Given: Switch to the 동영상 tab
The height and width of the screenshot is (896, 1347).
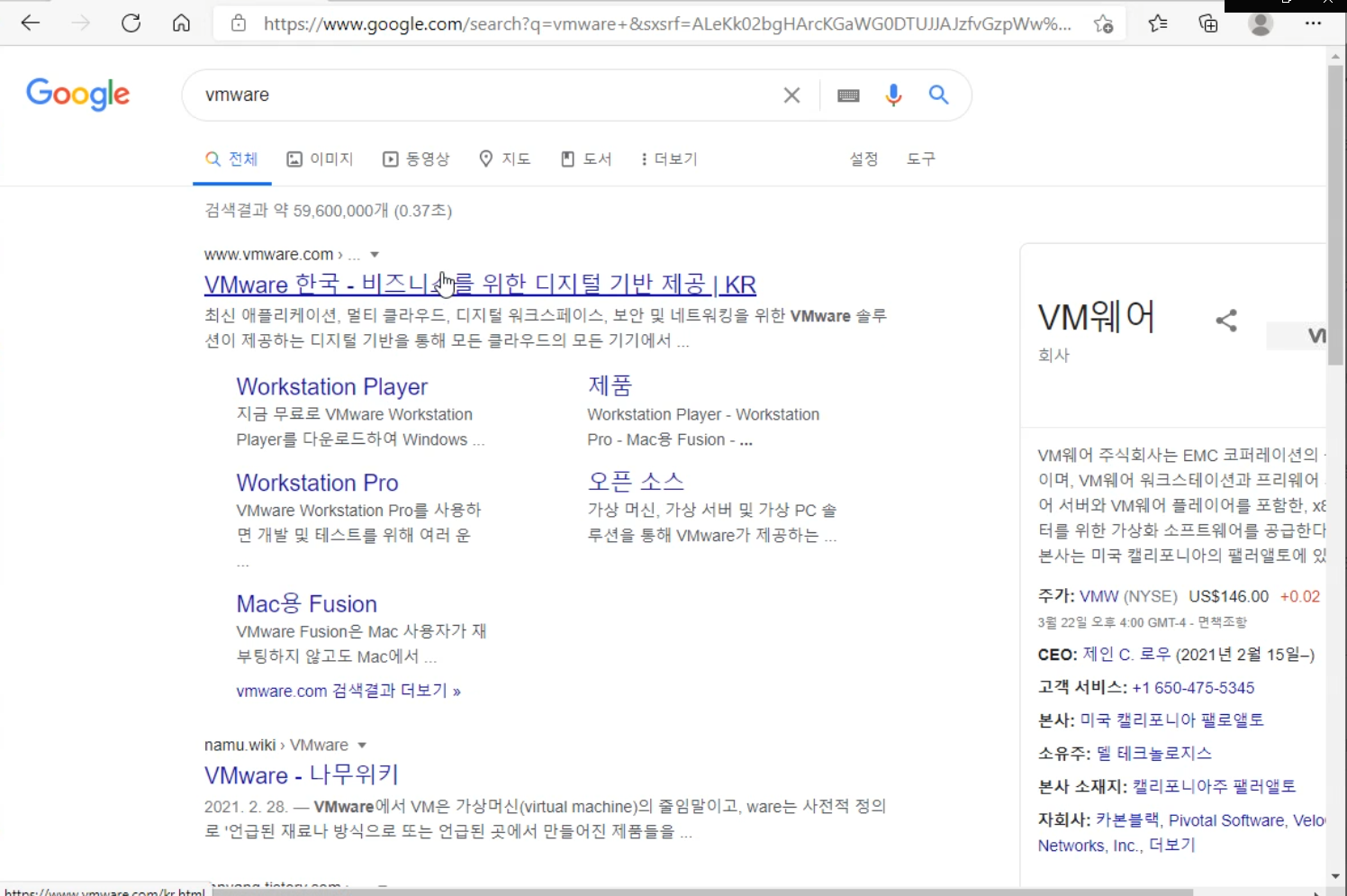Looking at the screenshot, I should click(x=416, y=159).
